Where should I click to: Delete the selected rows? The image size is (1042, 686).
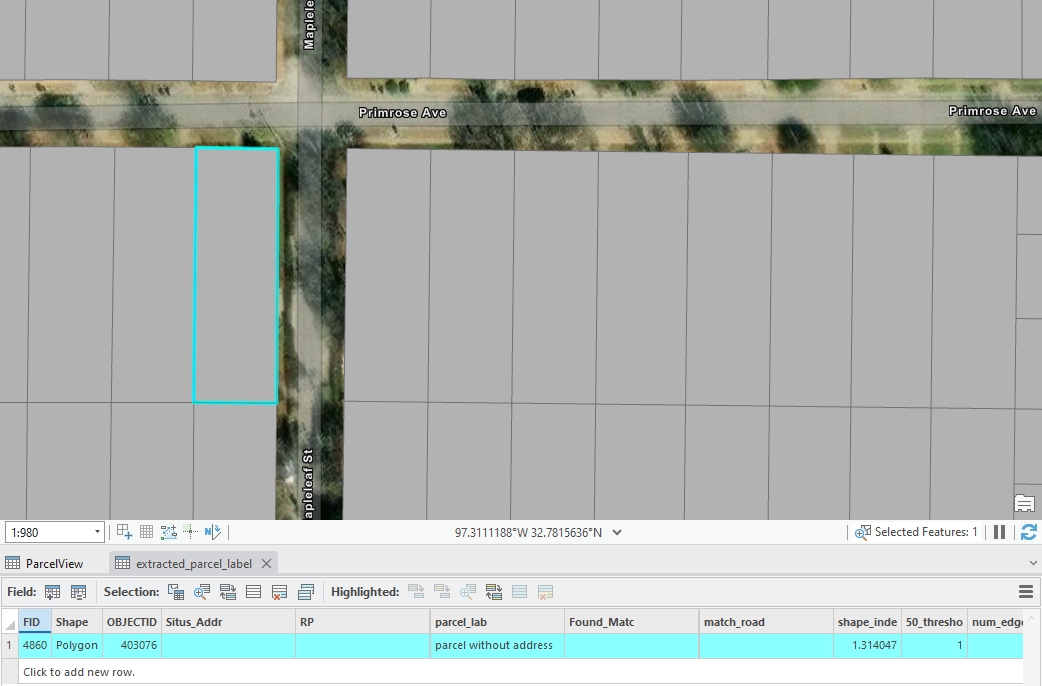click(x=280, y=592)
